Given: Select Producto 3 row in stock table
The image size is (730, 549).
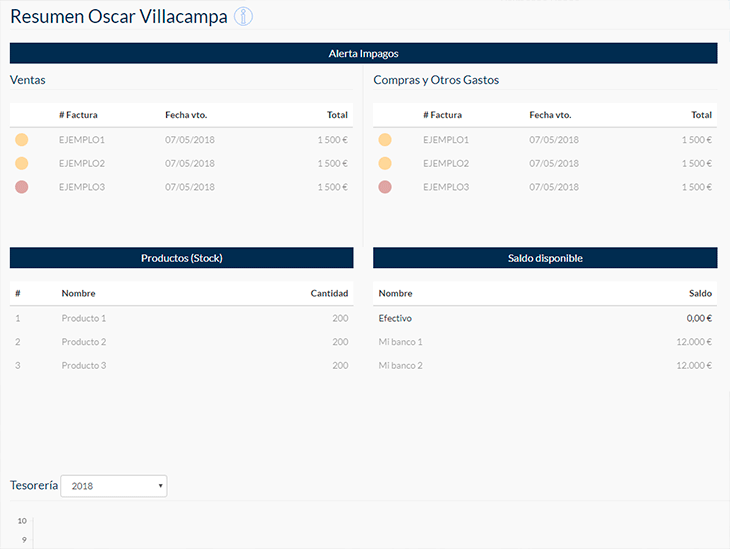Looking at the screenshot, I should (x=182, y=366).
